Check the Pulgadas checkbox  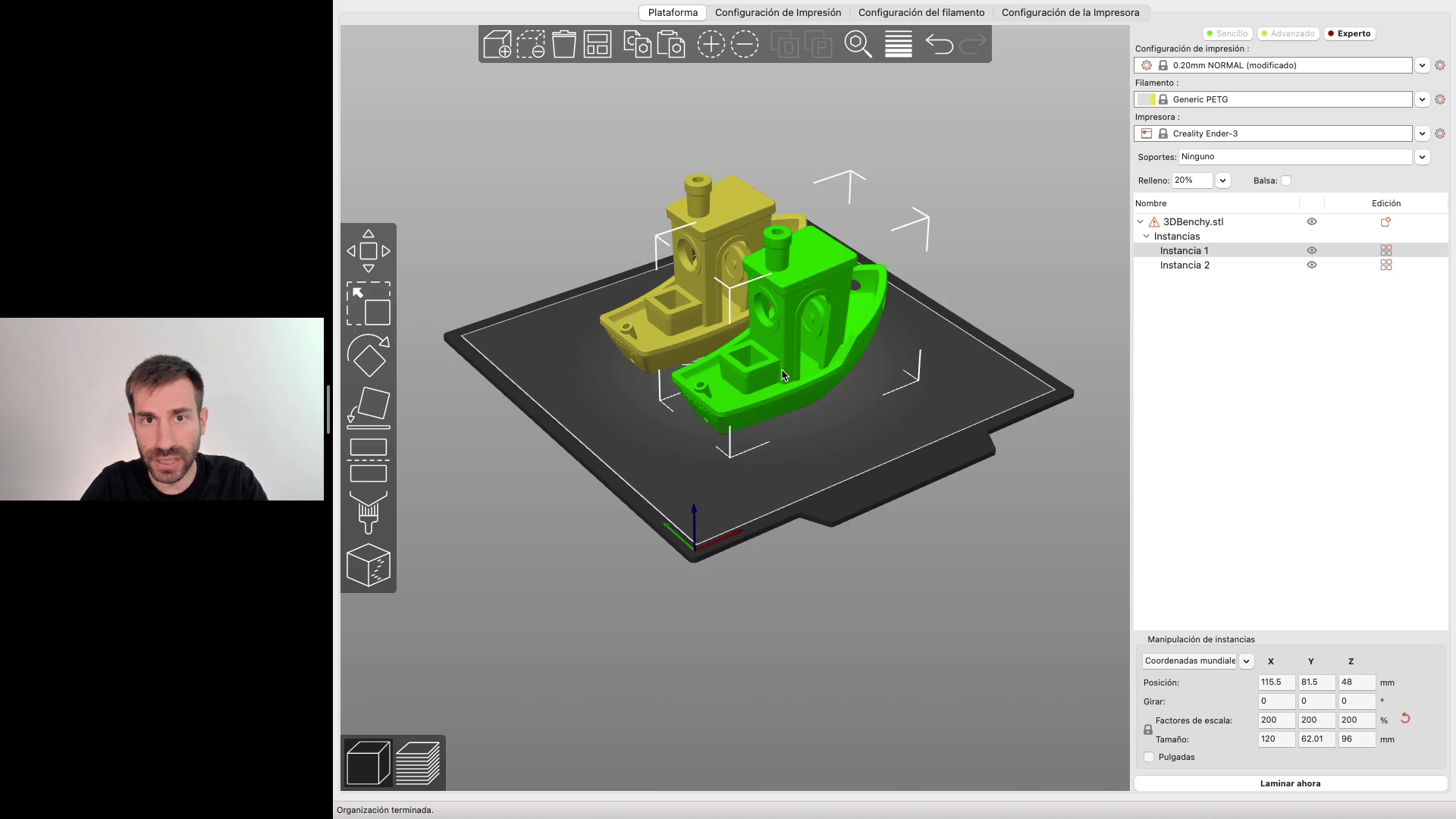pyautogui.click(x=1149, y=757)
